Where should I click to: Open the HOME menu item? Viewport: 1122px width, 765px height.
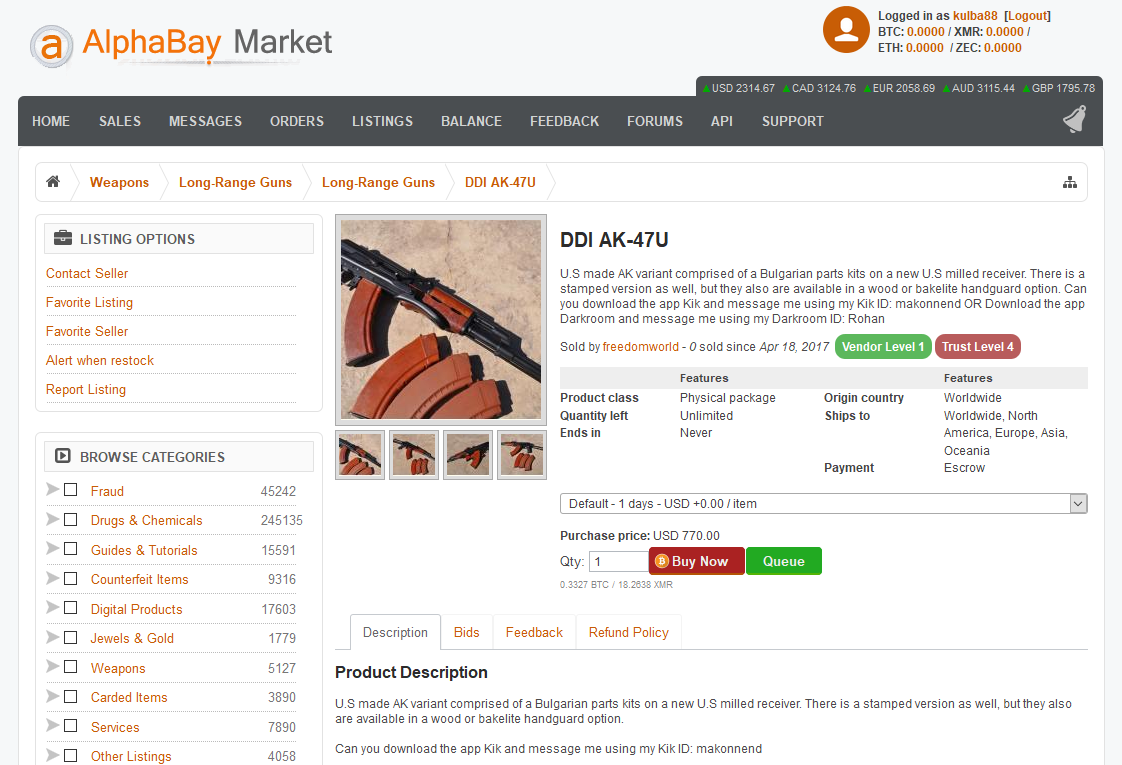pos(51,121)
